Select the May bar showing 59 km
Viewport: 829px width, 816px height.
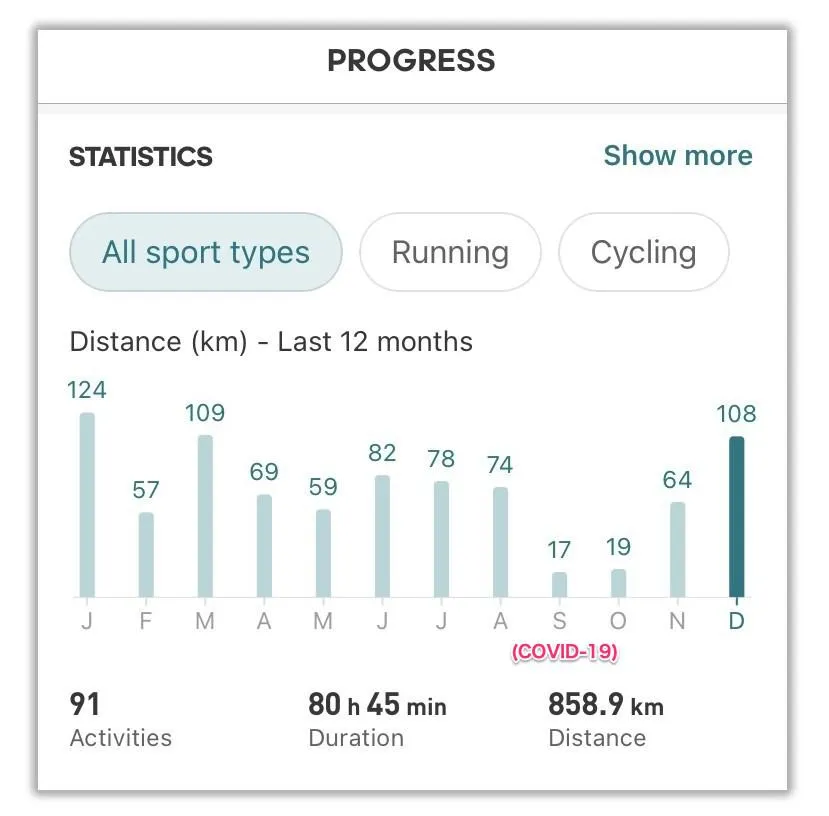323,553
